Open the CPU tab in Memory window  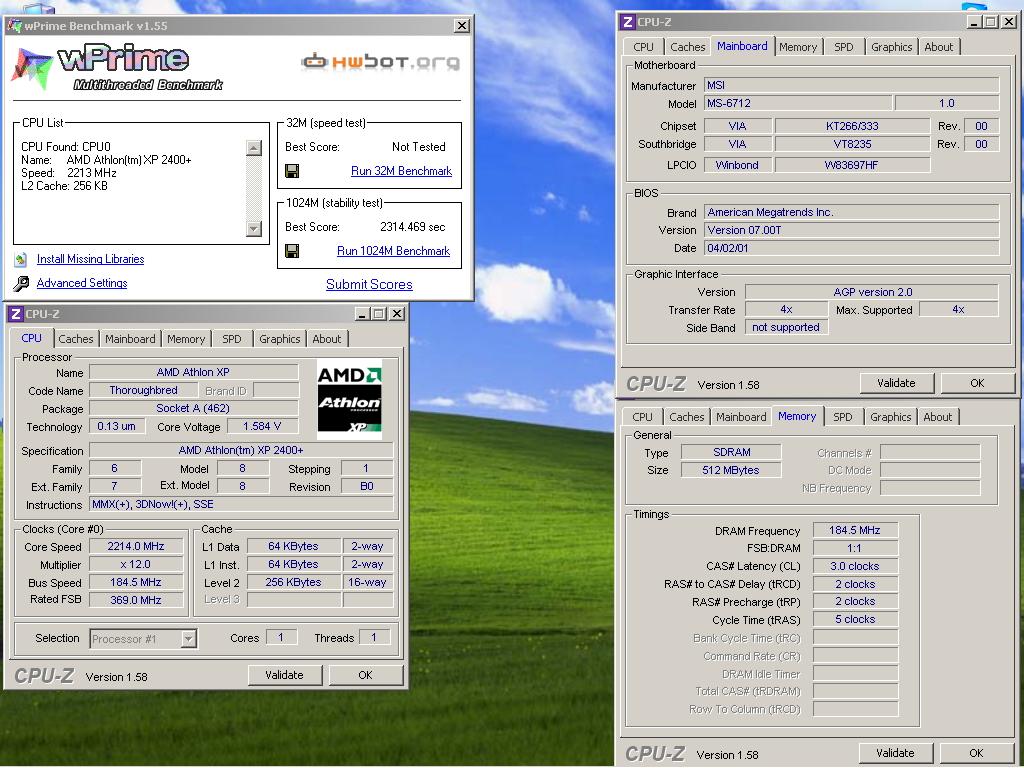click(x=643, y=417)
